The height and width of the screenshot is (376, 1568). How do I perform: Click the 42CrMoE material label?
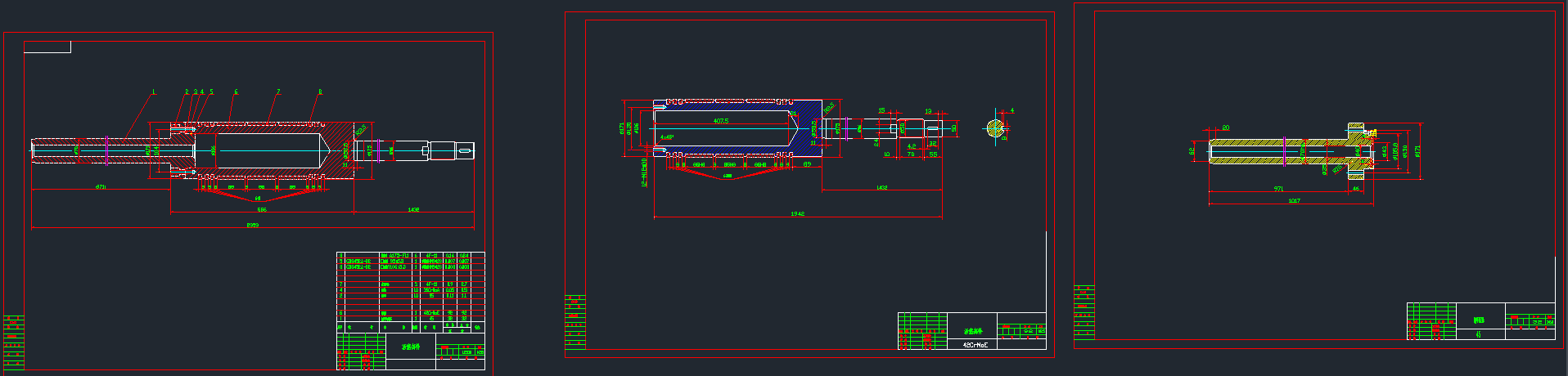(975, 345)
